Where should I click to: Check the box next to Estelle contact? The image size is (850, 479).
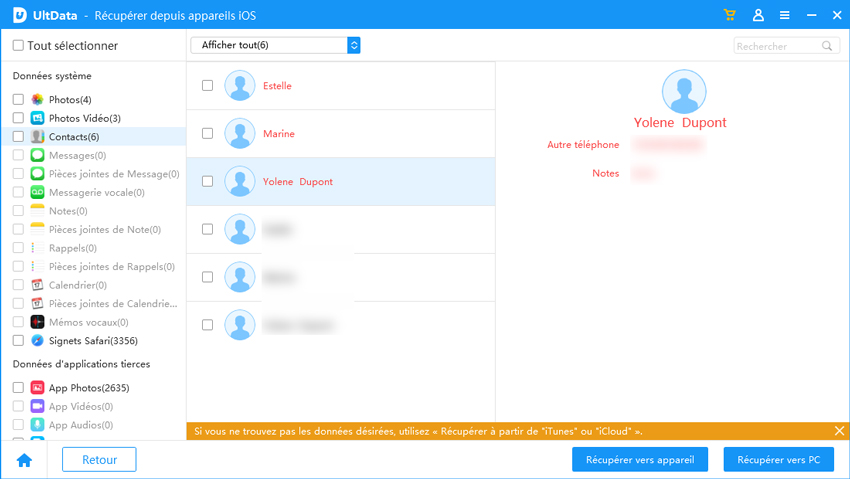pos(208,86)
